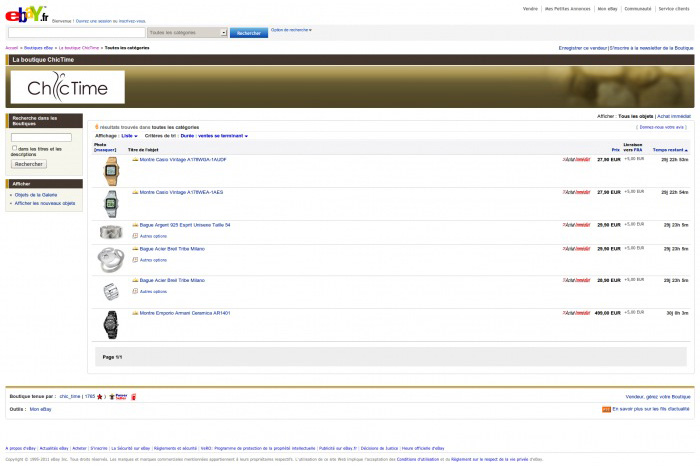
Task: Open Esprit silver ring thumbnail
Action: 111,232
